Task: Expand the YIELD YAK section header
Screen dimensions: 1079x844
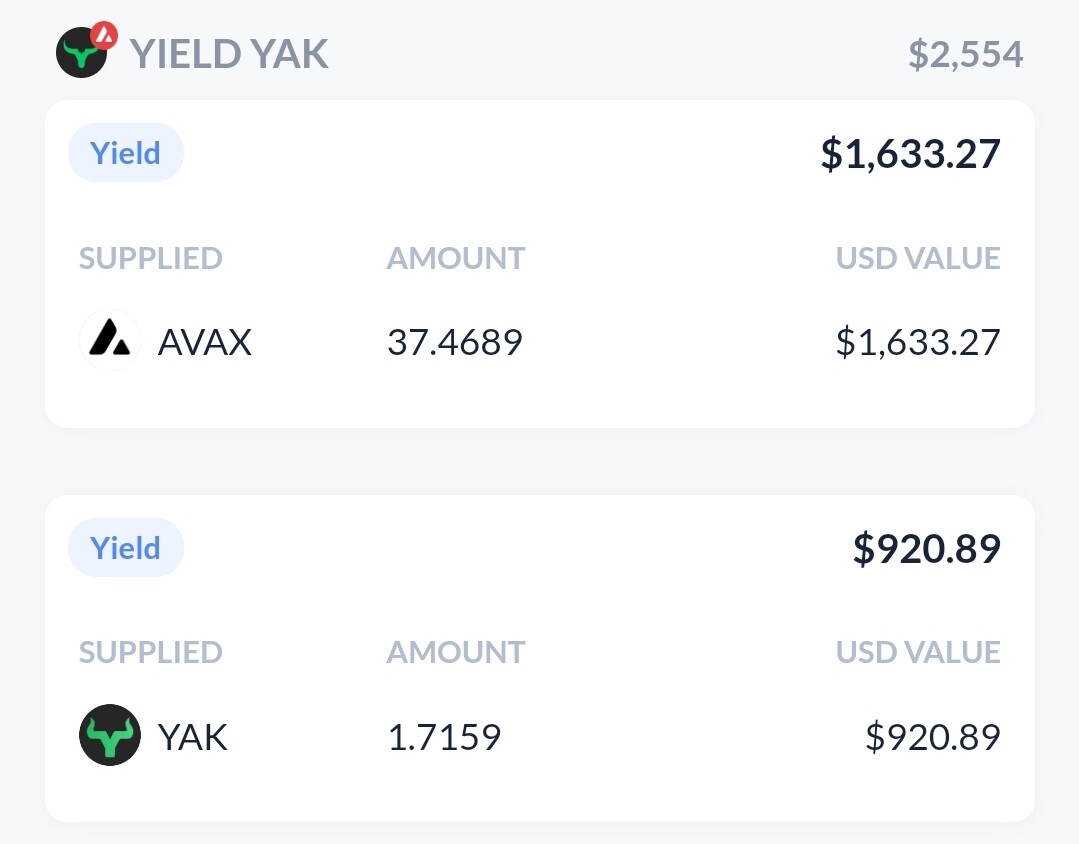Action: [x=230, y=53]
